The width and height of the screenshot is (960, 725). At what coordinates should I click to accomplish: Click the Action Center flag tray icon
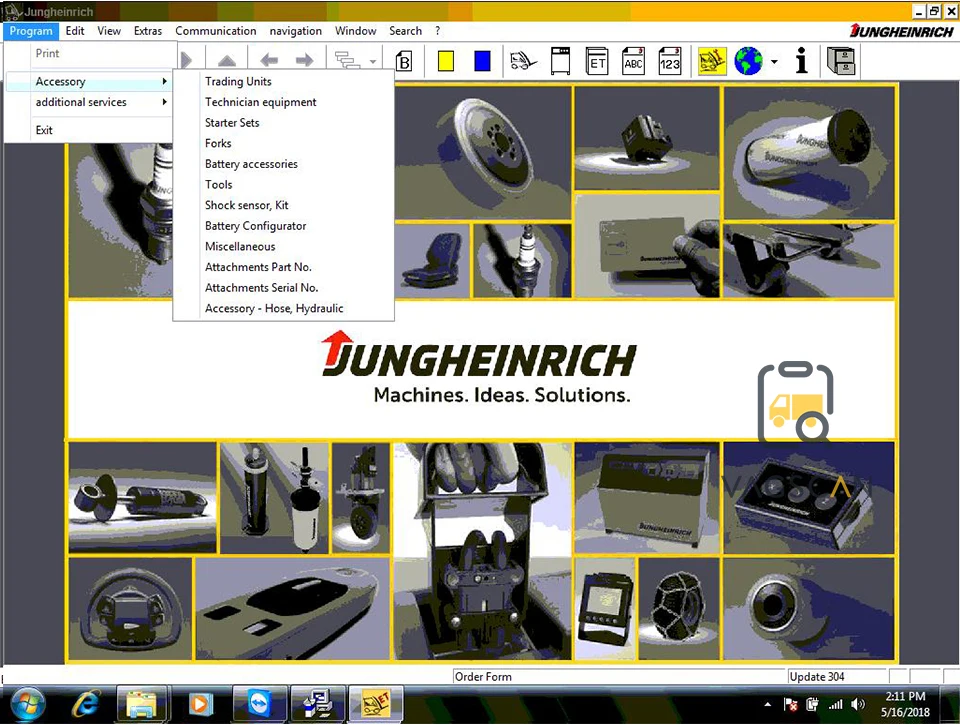coord(790,704)
